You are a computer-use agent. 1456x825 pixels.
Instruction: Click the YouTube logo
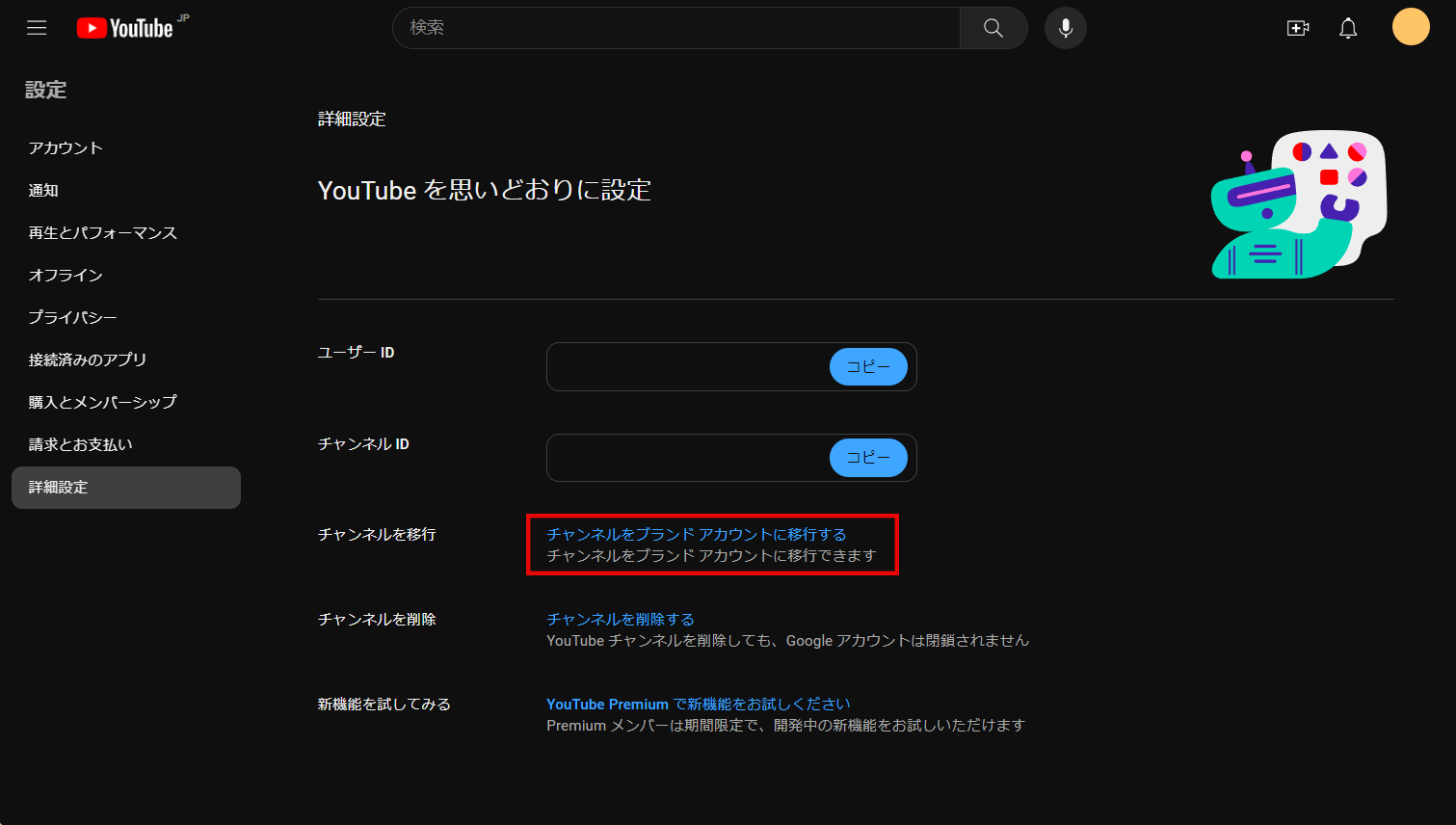tap(126, 27)
